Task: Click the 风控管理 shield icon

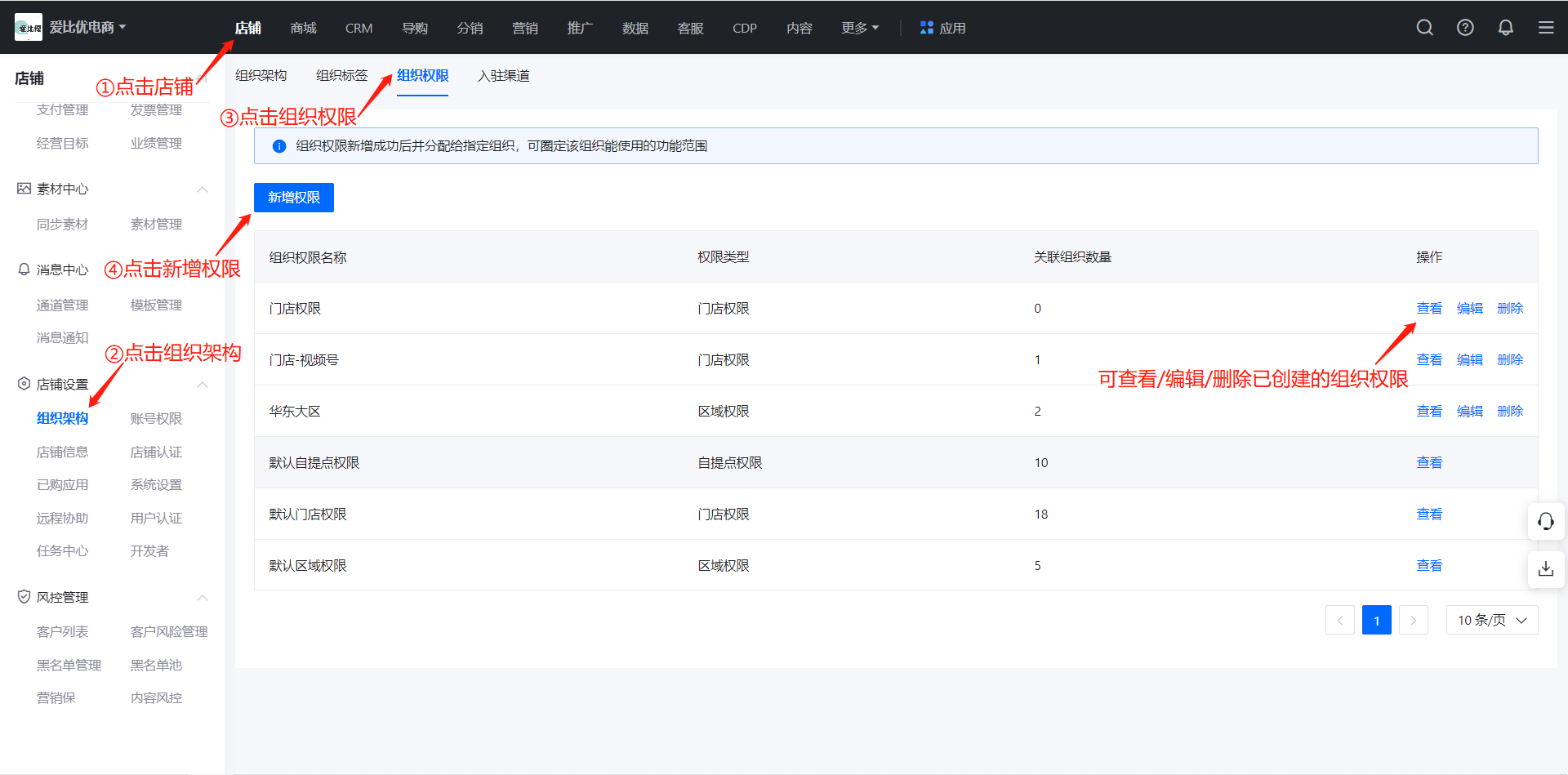Action: coord(24,597)
